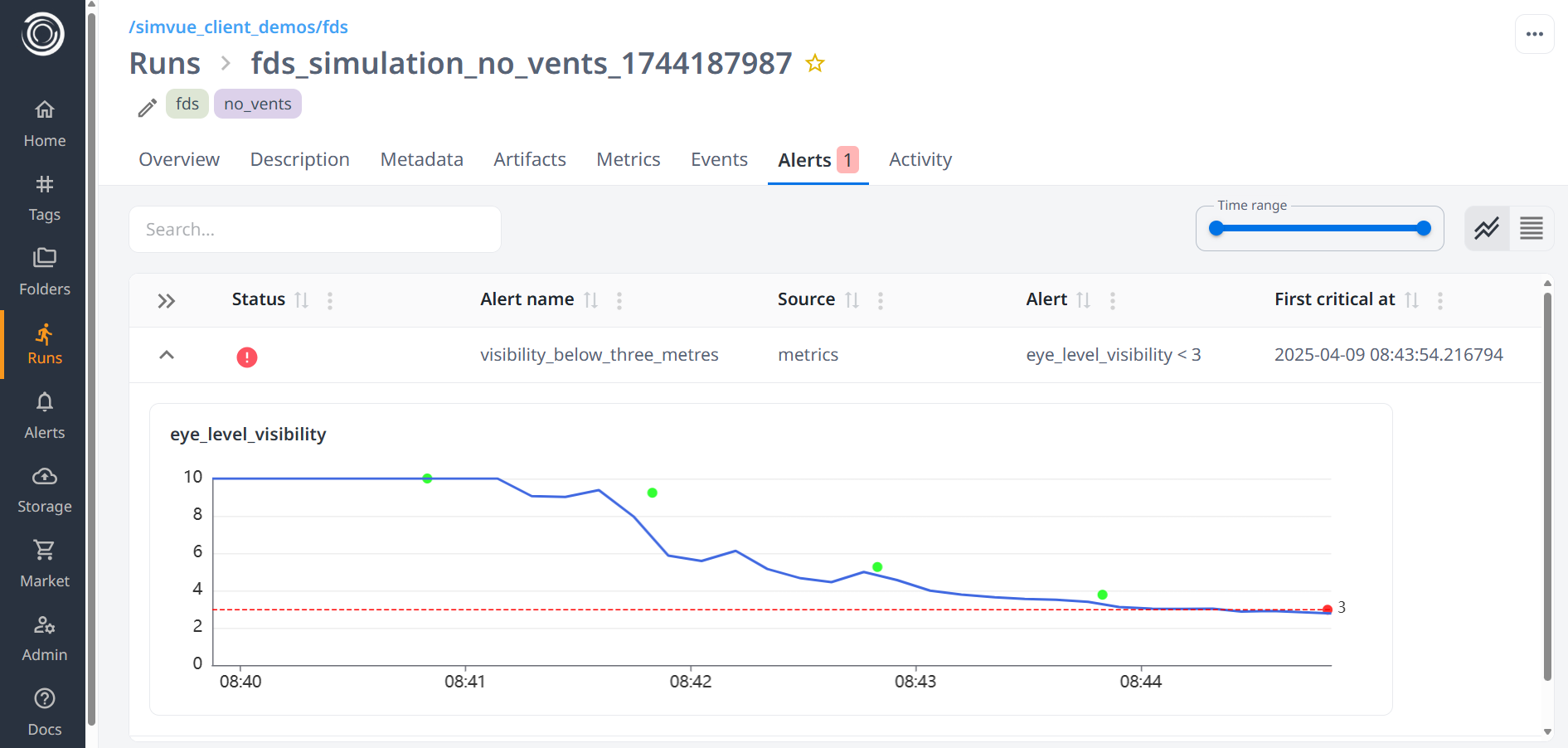Open the Market page
The width and height of the screenshot is (1568, 748).
(x=44, y=564)
